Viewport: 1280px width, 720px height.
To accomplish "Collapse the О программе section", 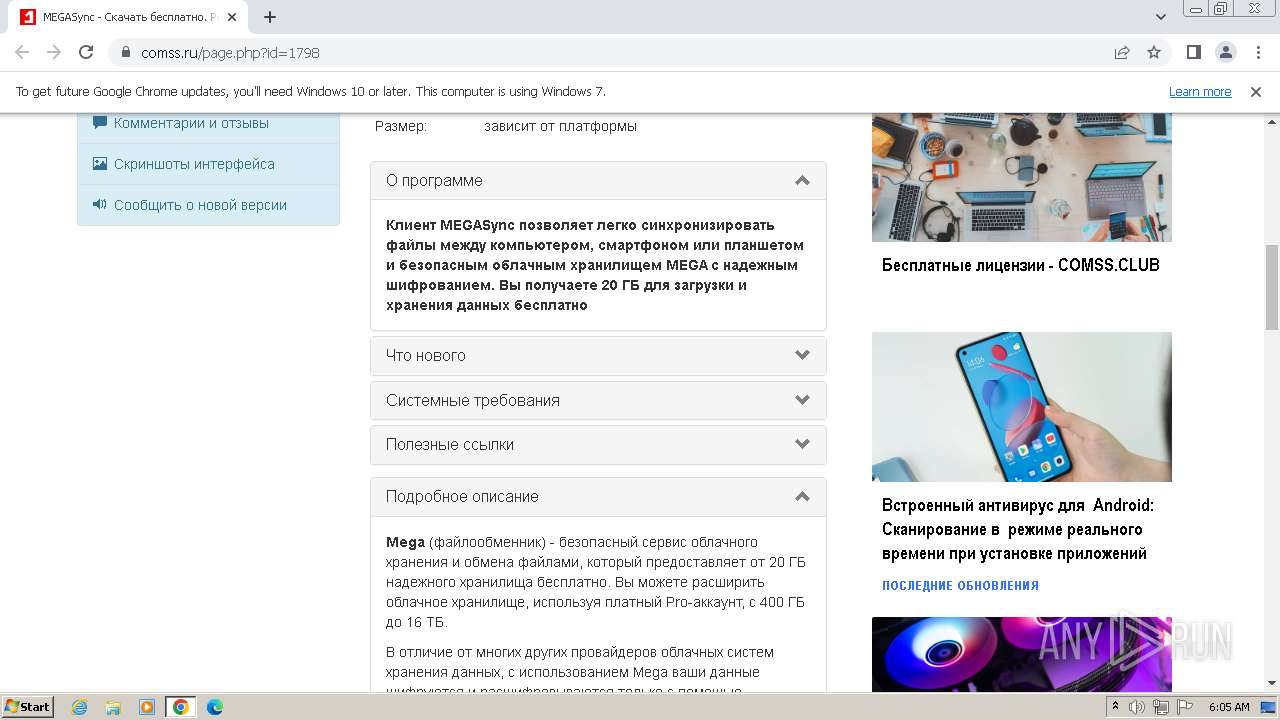I will tap(598, 181).
